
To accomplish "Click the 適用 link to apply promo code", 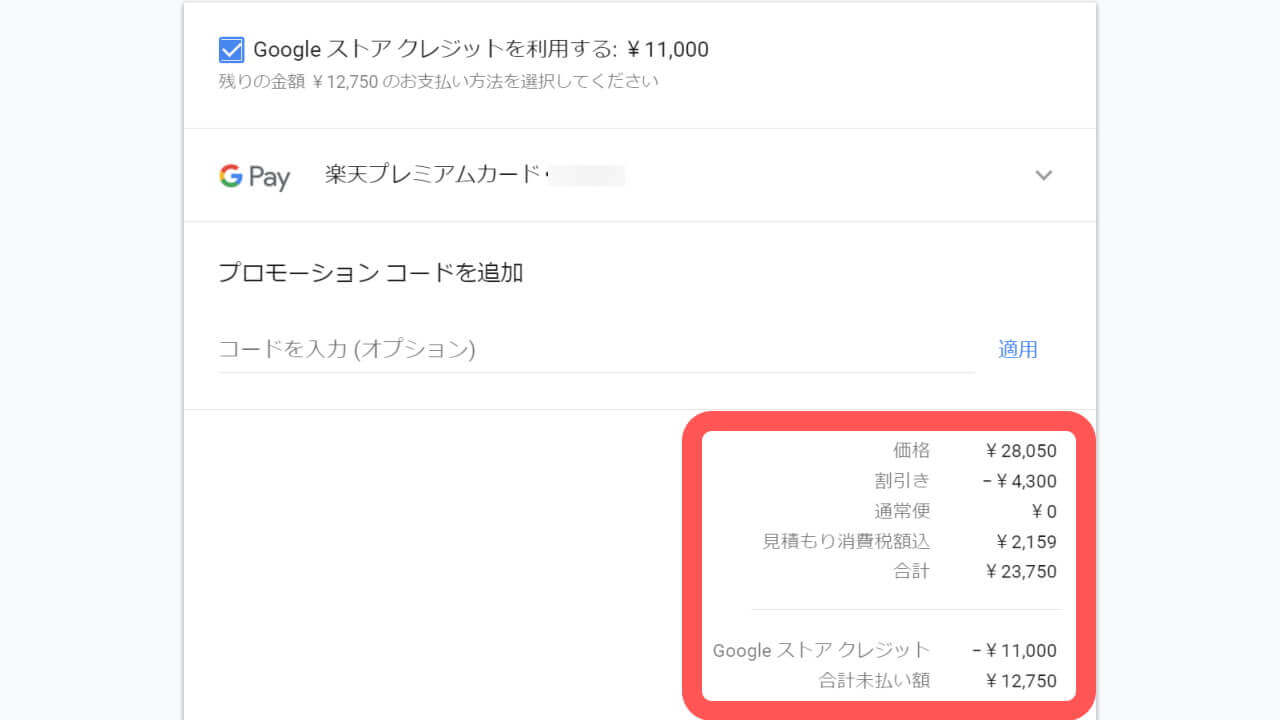I will point(1017,349).
